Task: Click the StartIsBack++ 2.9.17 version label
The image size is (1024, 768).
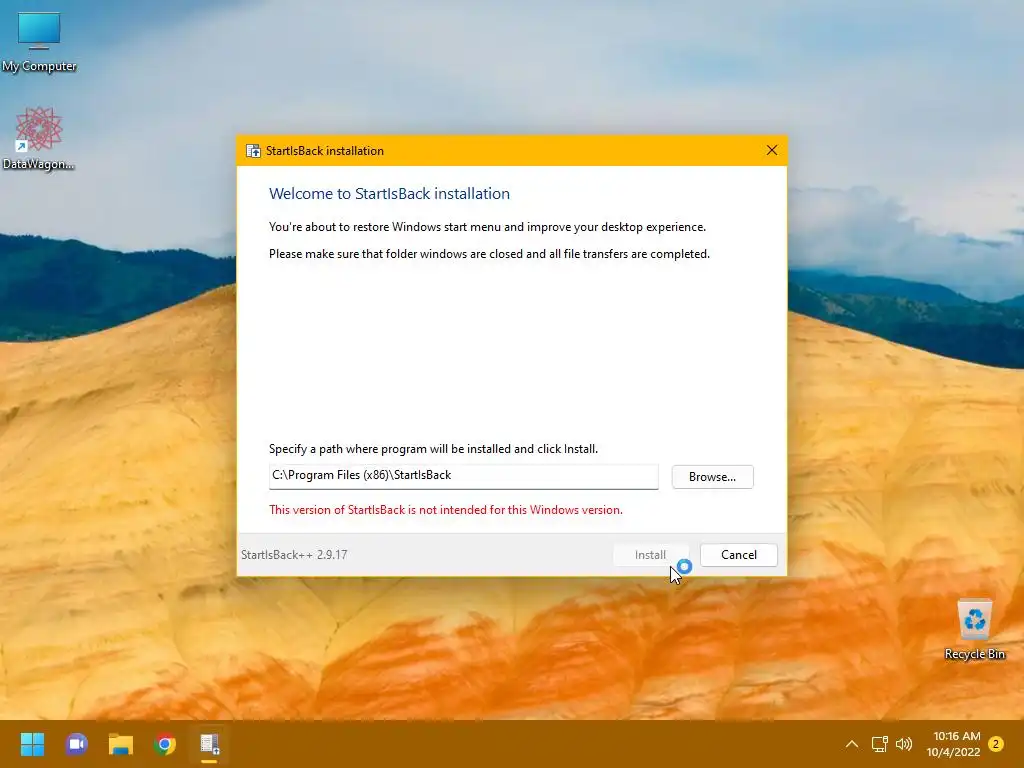Action: tap(294, 554)
